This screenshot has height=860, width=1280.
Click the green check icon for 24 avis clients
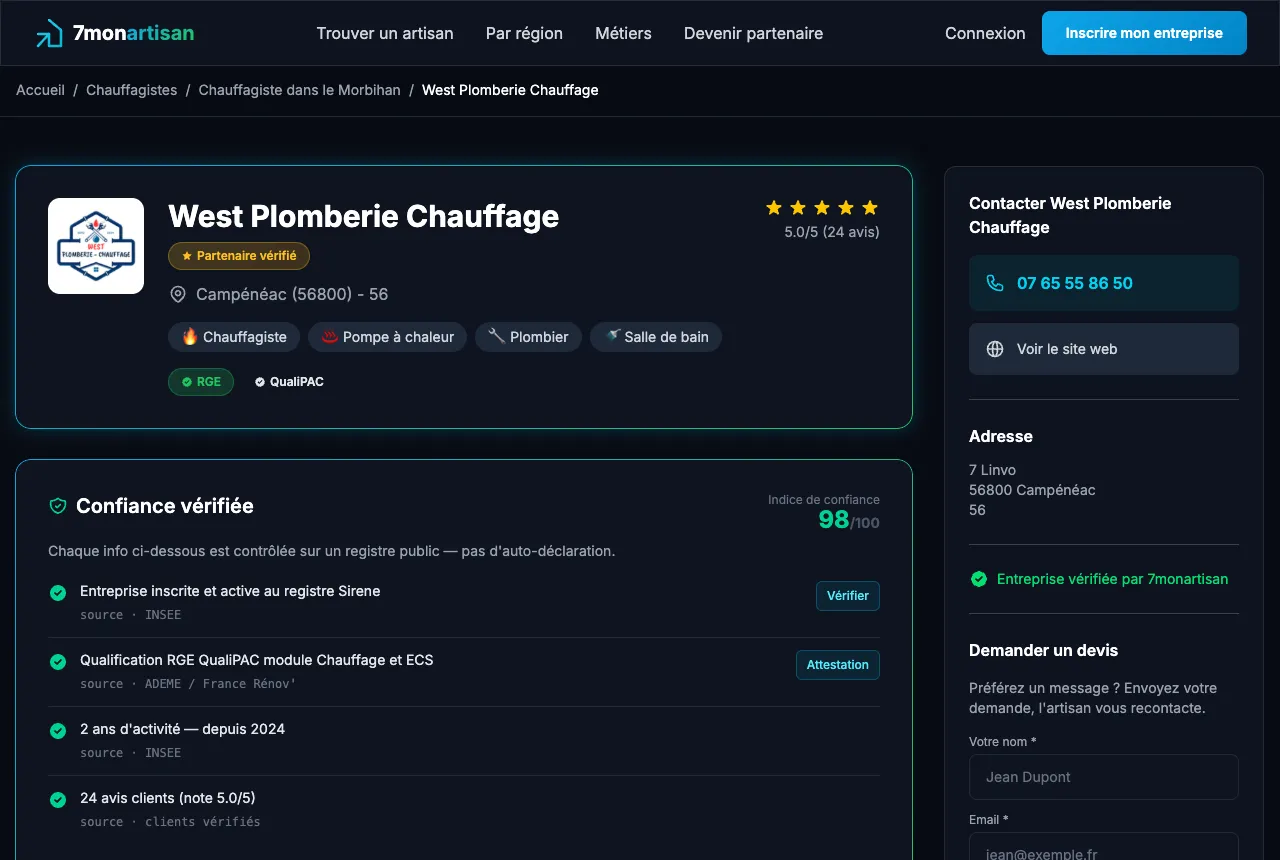[x=58, y=800]
